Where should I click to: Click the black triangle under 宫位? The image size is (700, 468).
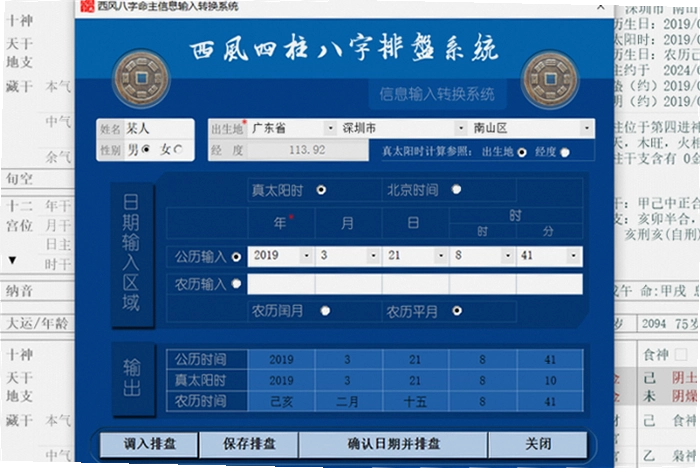click(x=12, y=260)
